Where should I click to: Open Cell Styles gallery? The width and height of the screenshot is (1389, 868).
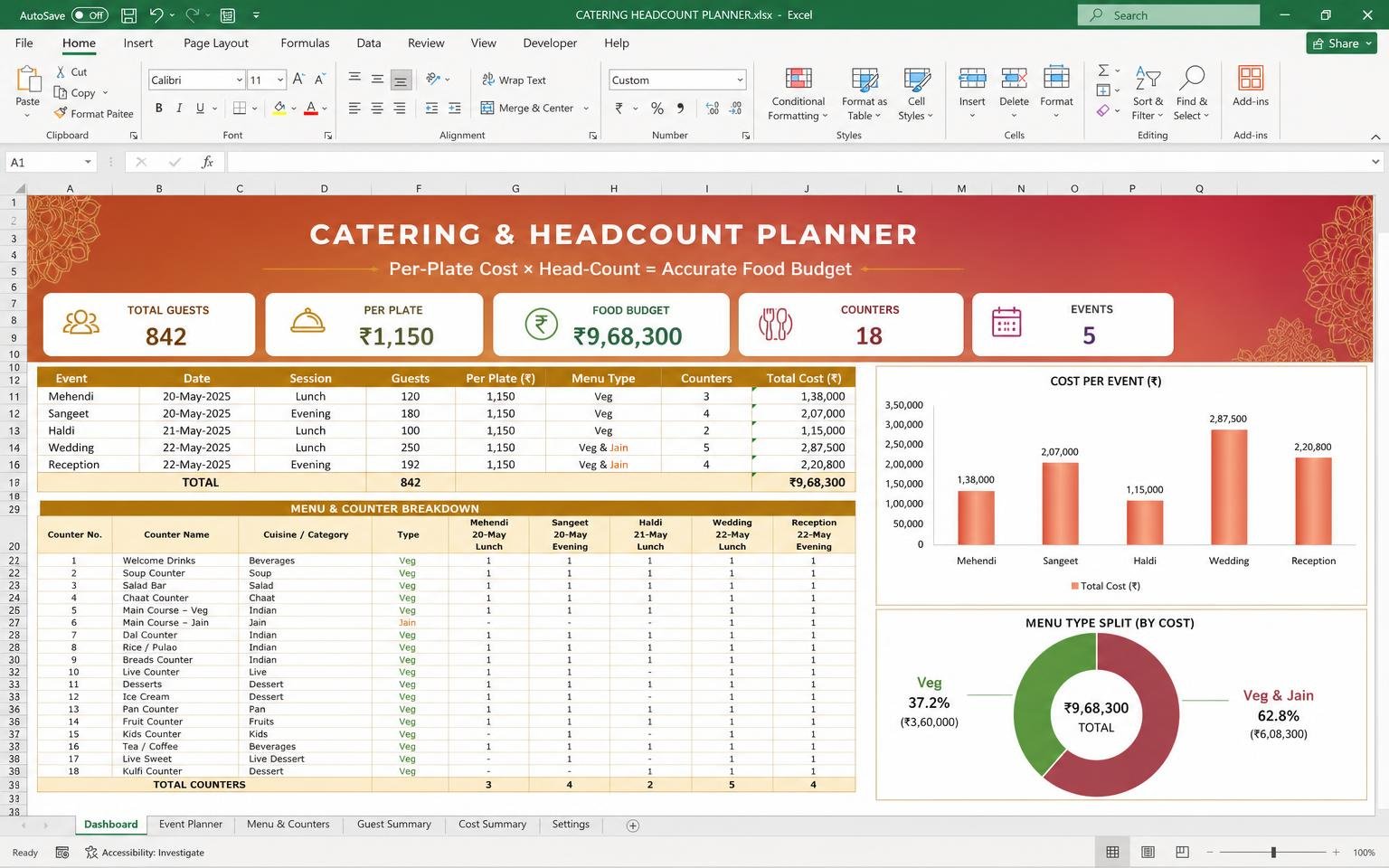click(916, 93)
